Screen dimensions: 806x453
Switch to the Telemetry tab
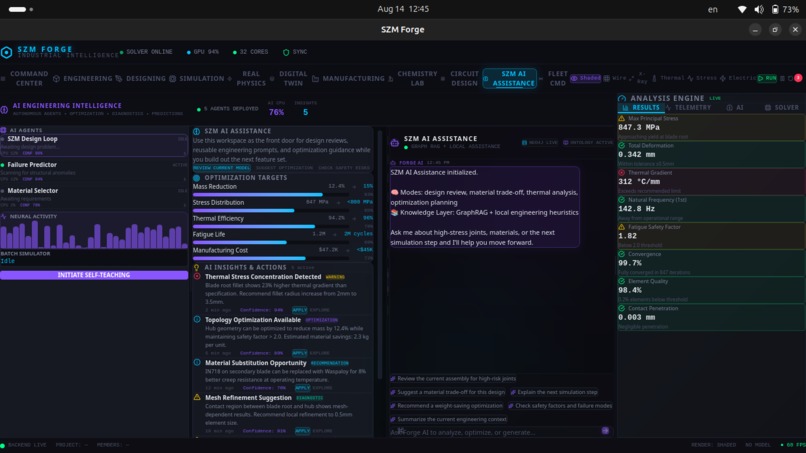tap(689, 107)
